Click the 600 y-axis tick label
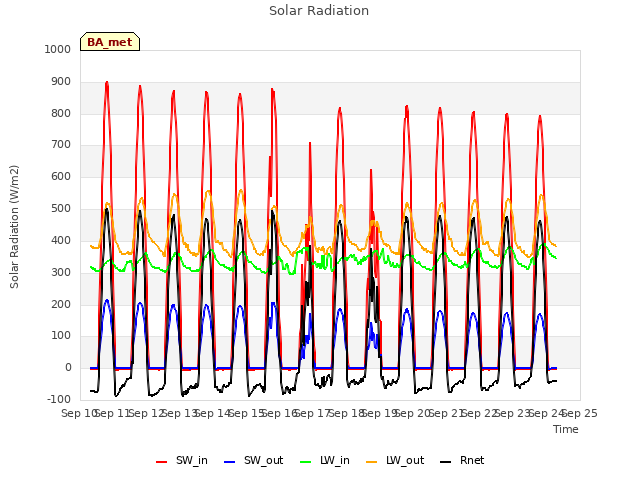The height and width of the screenshot is (480, 640). click(61, 176)
